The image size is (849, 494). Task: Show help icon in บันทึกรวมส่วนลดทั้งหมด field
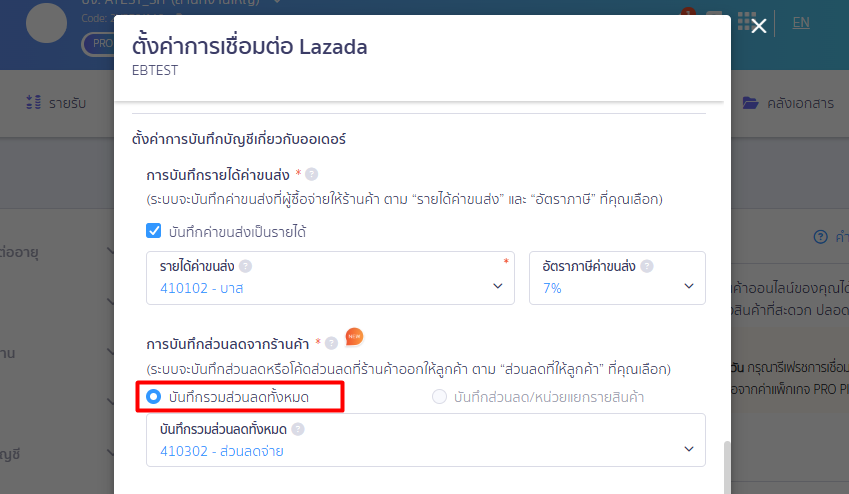tap(298, 429)
